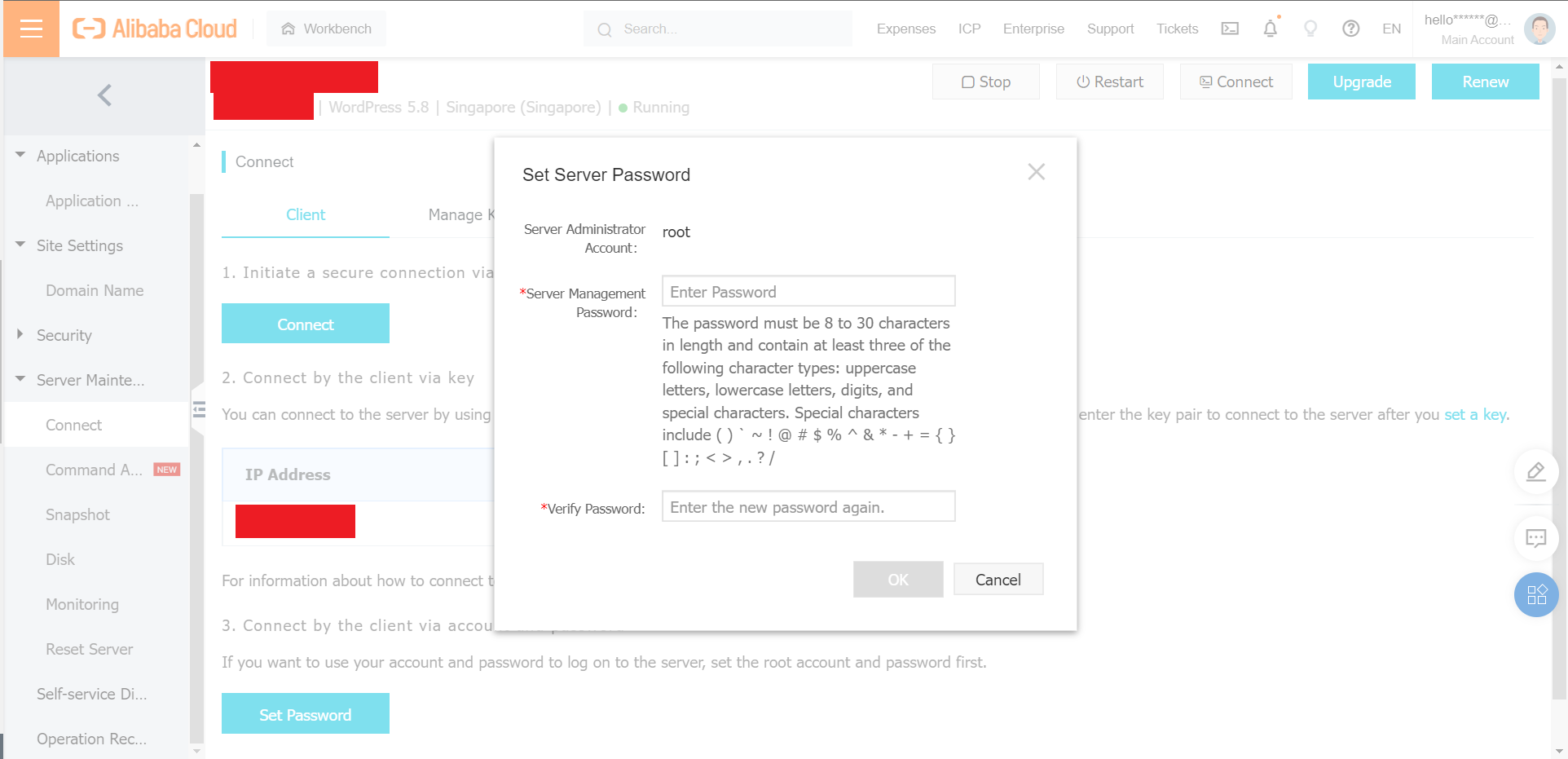Screen dimensions: 1568x759
Task: Follow the 'set a key' link
Action: click(x=1476, y=414)
